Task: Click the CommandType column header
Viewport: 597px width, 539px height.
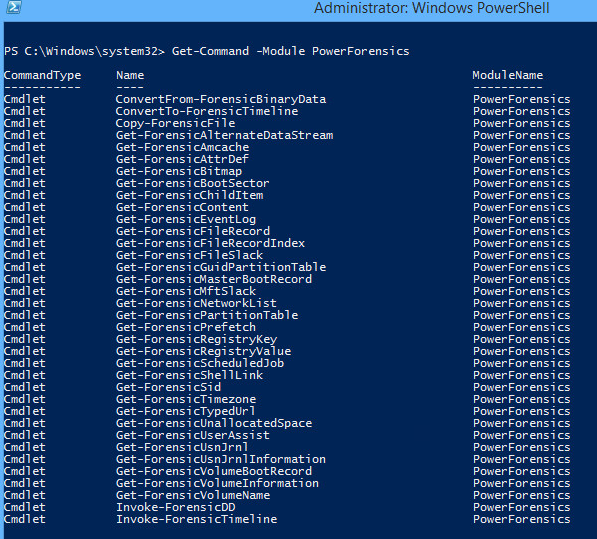Action: tap(42, 75)
